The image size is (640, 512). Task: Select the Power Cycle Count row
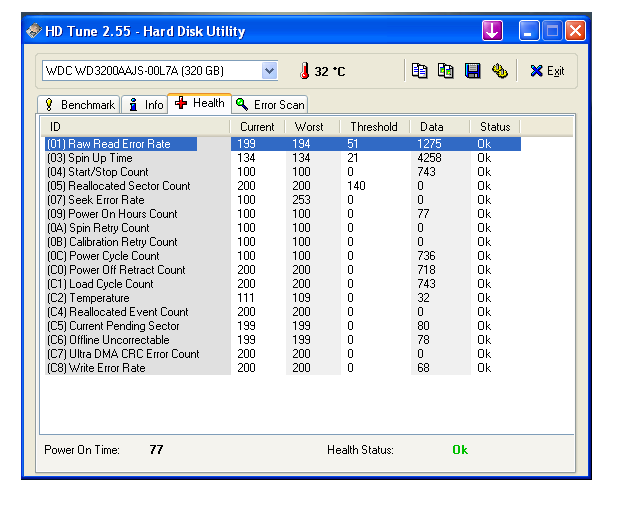tap(283, 256)
